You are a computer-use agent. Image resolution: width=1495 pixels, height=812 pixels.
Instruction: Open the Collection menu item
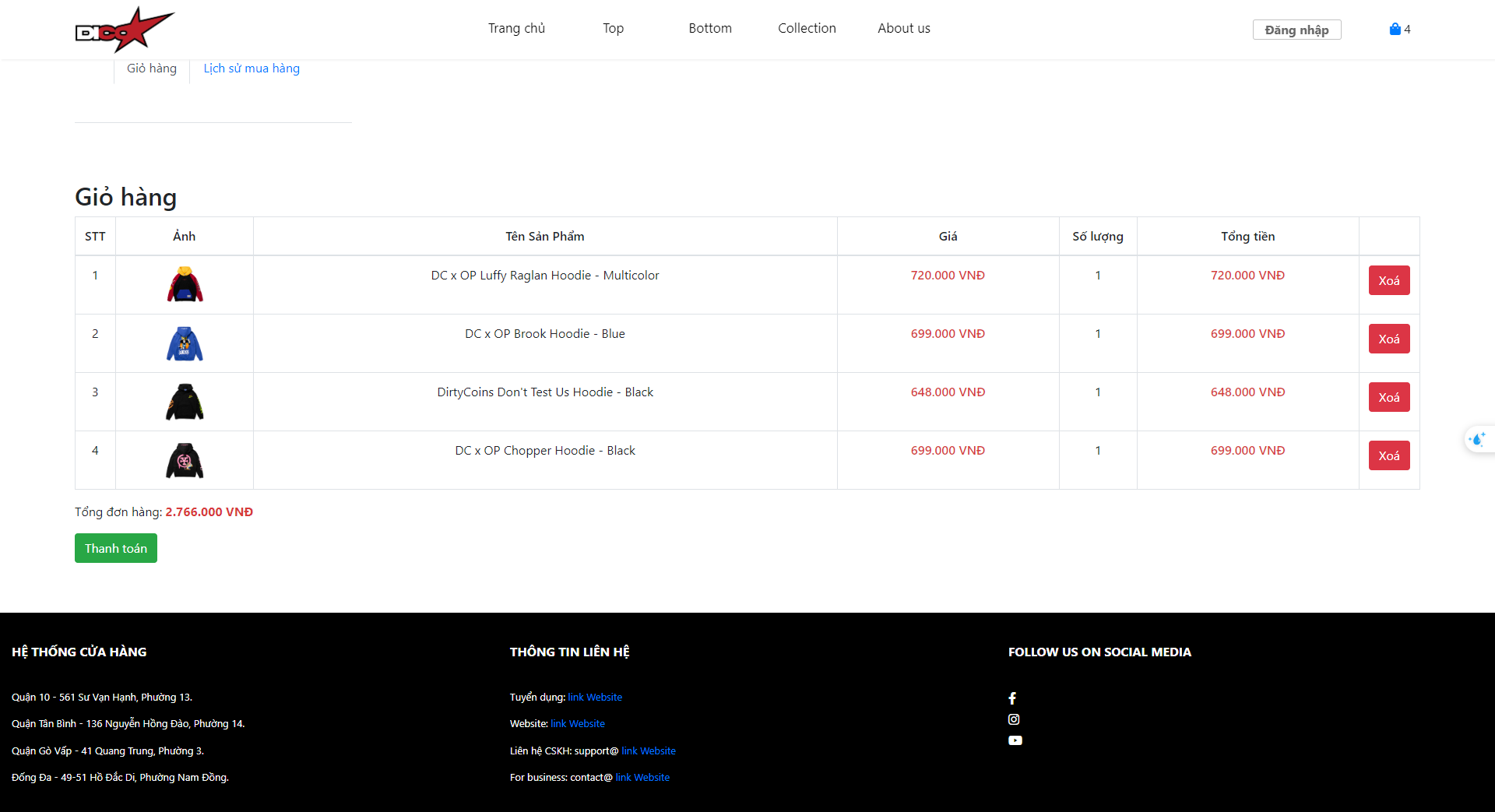807,28
